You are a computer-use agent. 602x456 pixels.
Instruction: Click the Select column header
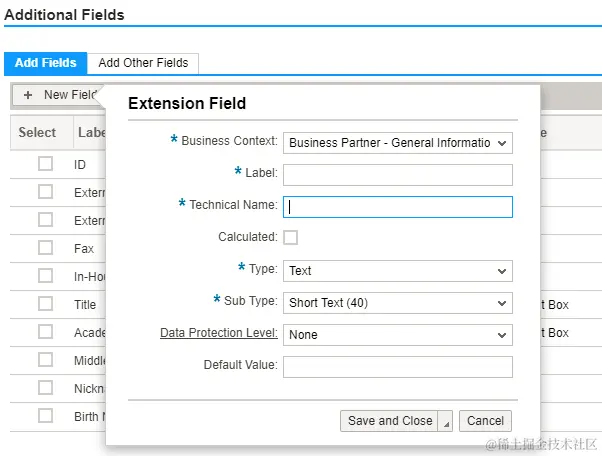tap(38, 132)
